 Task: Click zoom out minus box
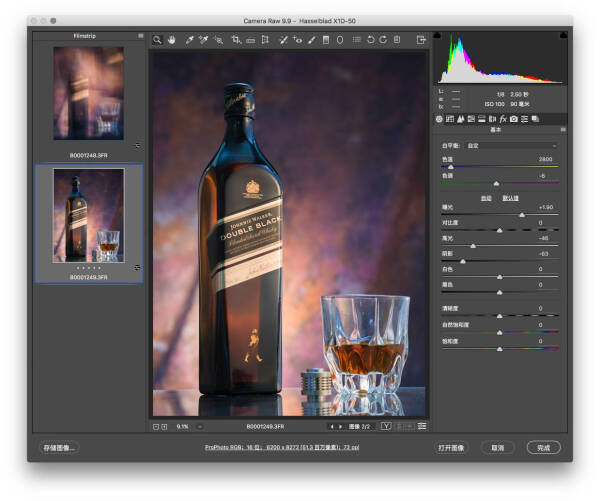click(156, 426)
